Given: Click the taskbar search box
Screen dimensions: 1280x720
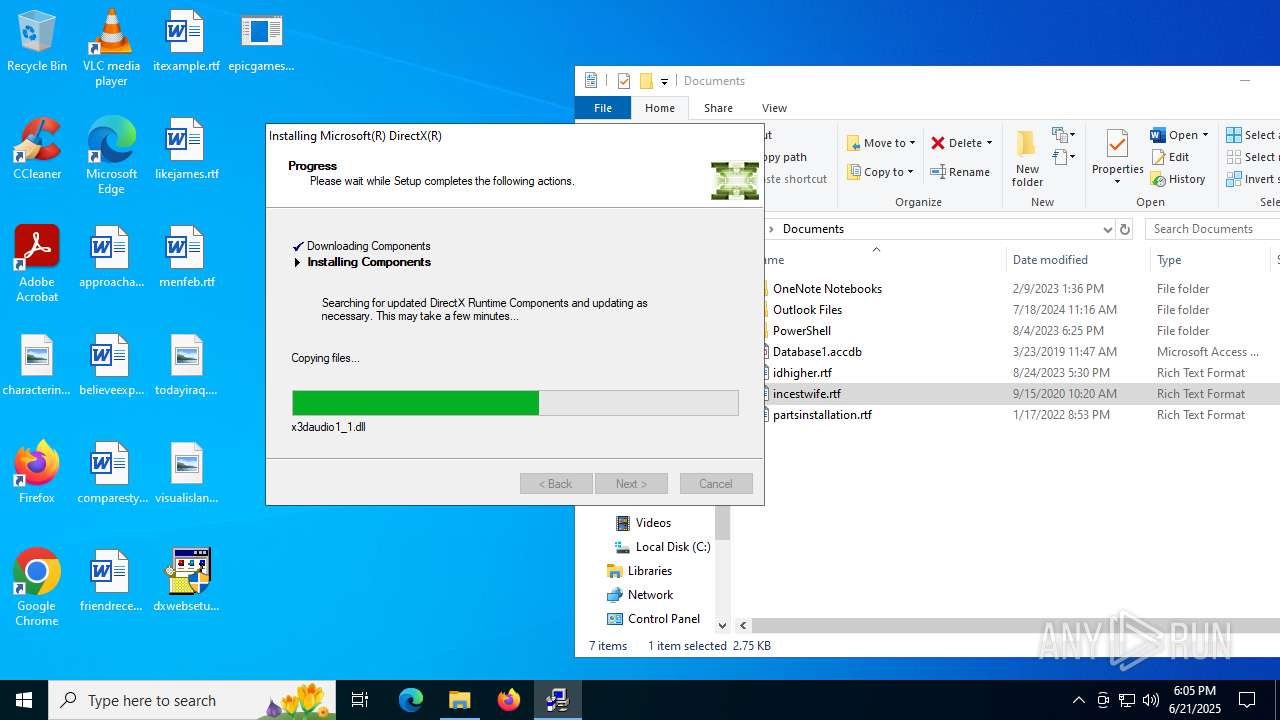Looking at the screenshot, I should (x=191, y=700).
